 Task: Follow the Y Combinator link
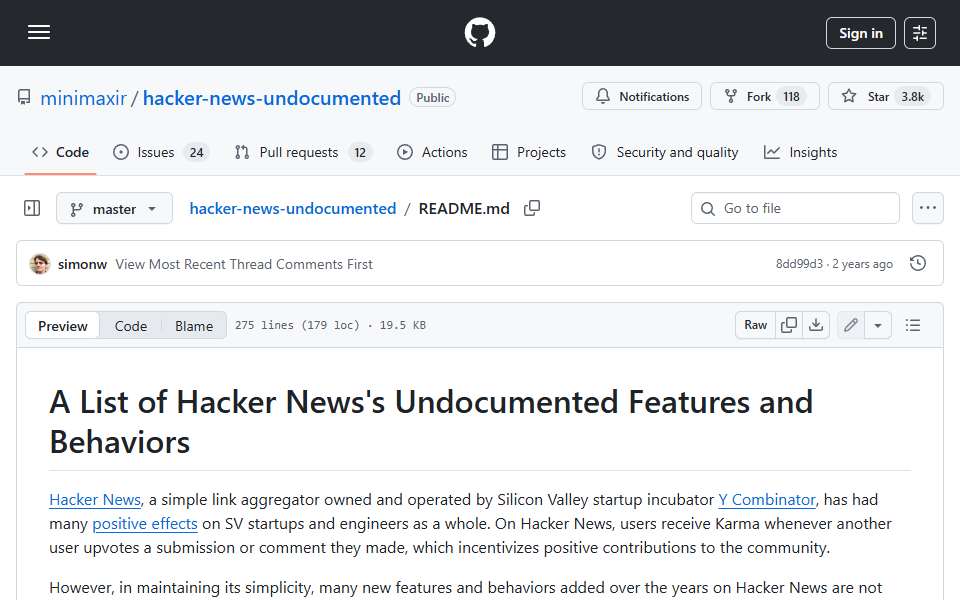(767, 500)
